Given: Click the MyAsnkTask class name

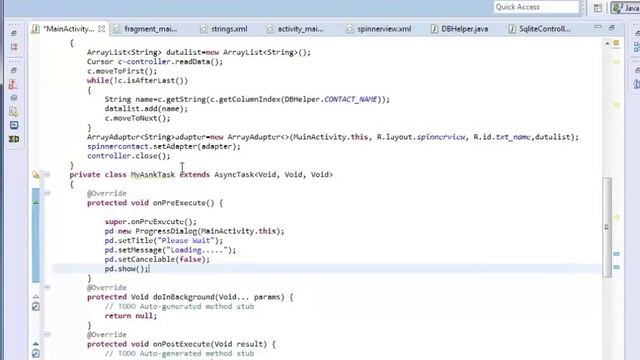Looking at the screenshot, I should [x=153, y=175].
